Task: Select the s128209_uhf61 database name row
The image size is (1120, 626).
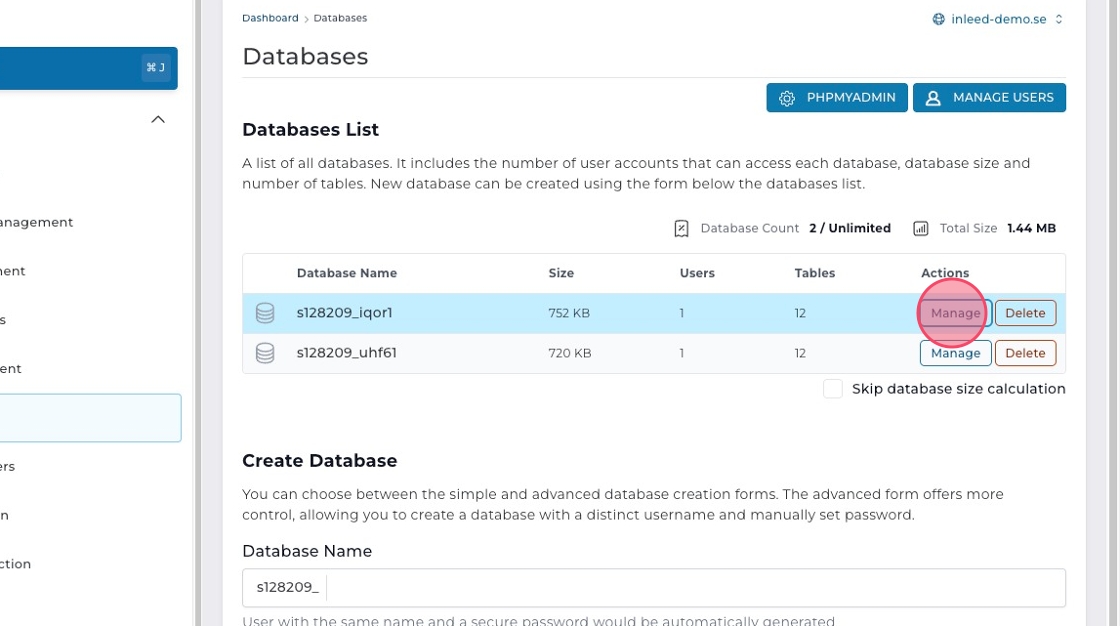Action: pos(346,353)
